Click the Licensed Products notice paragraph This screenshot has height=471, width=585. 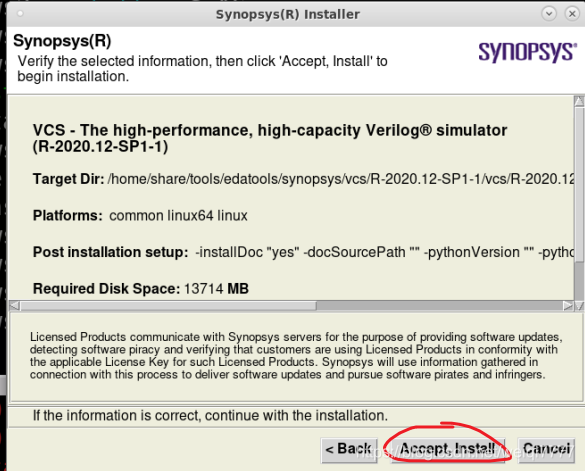pyautogui.click(x=296, y=356)
